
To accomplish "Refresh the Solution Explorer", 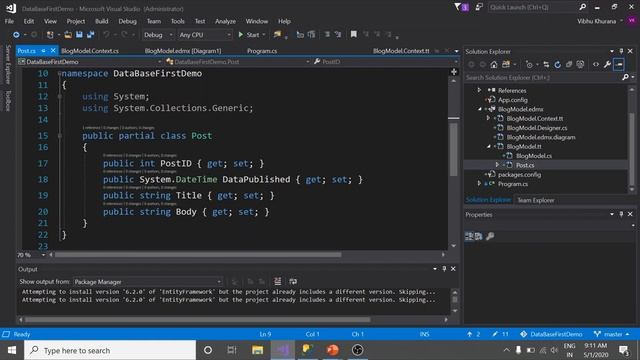I will 558,64.
